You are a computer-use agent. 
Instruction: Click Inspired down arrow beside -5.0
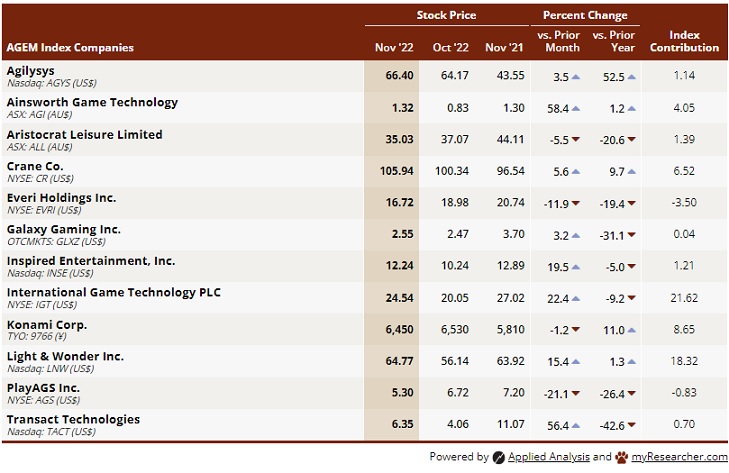pos(631,266)
